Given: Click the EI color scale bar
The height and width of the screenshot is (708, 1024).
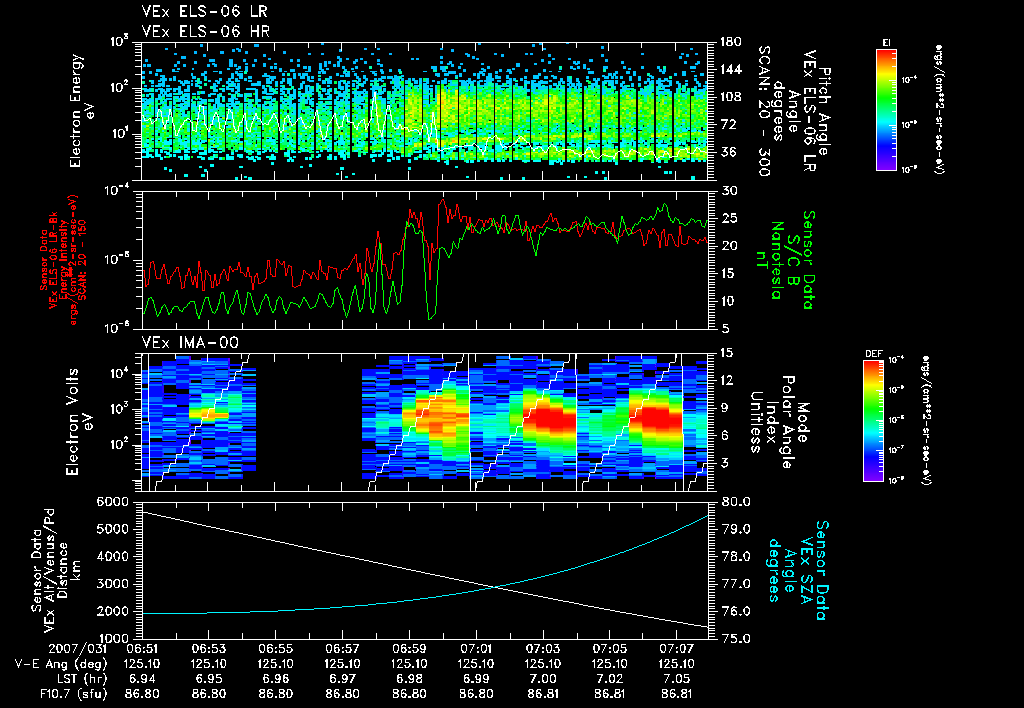Looking at the screenshot, I should pos(886,110).
